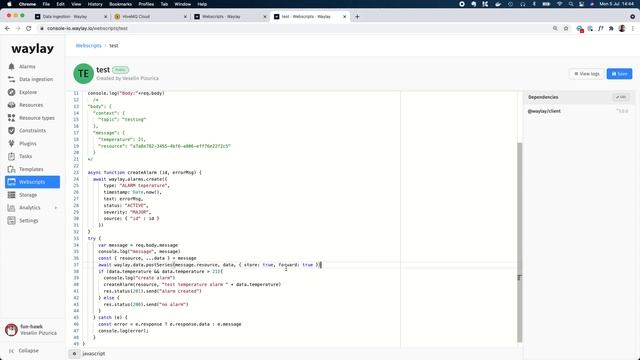Click the waylay logo

point(33,49)
